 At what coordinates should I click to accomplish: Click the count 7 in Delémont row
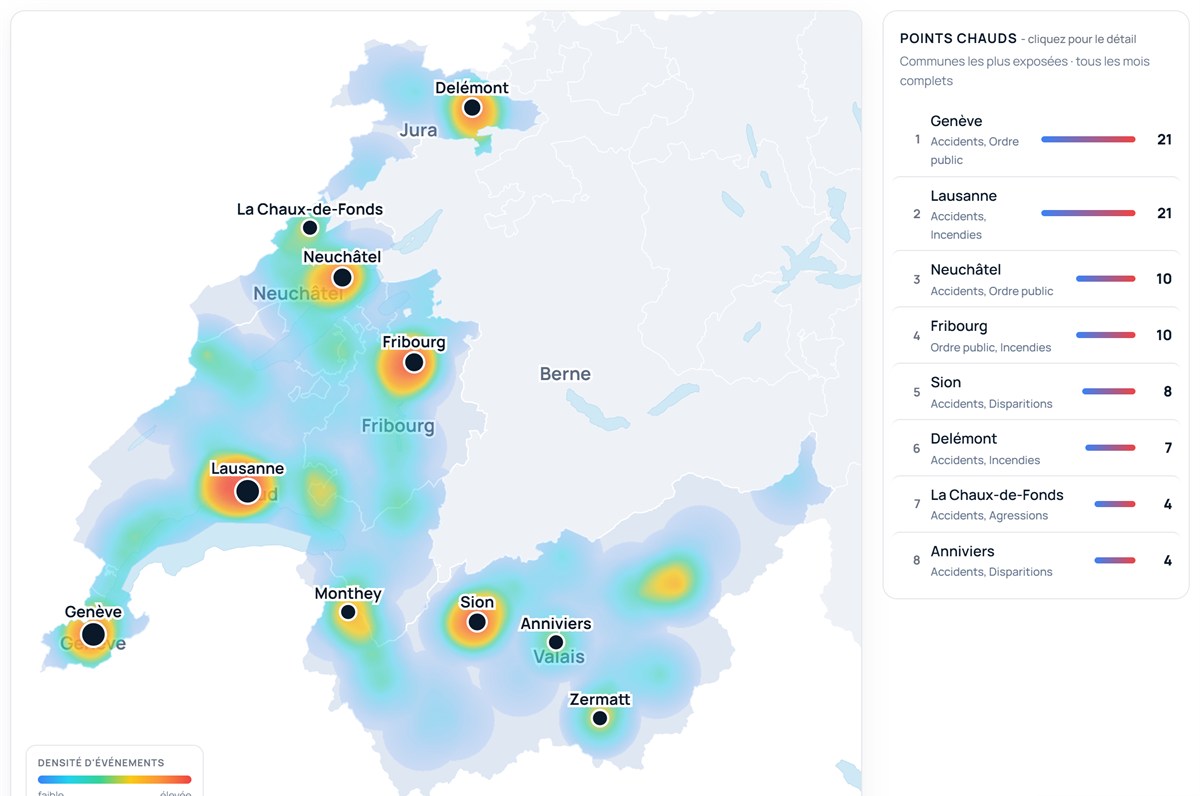[x=1167, y=448]
